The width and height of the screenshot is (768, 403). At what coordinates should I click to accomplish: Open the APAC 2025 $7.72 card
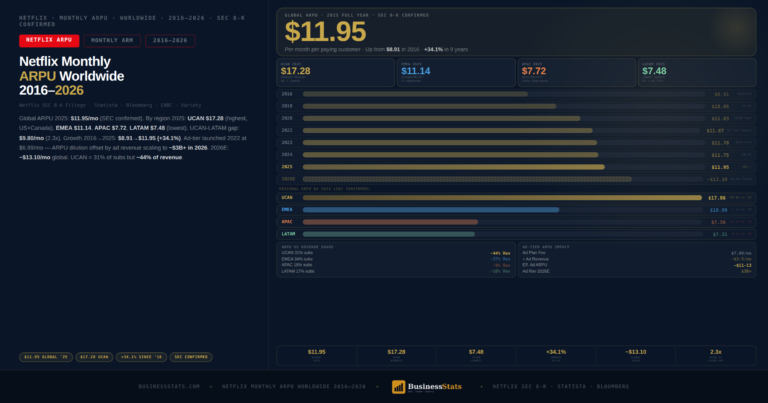pos(576,72)
